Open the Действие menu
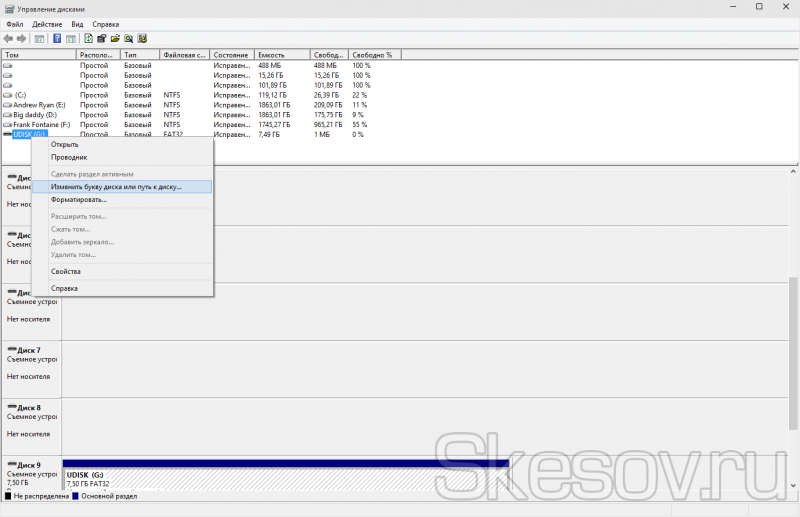The height and width of the screenshot is (517, 800). 47,24
